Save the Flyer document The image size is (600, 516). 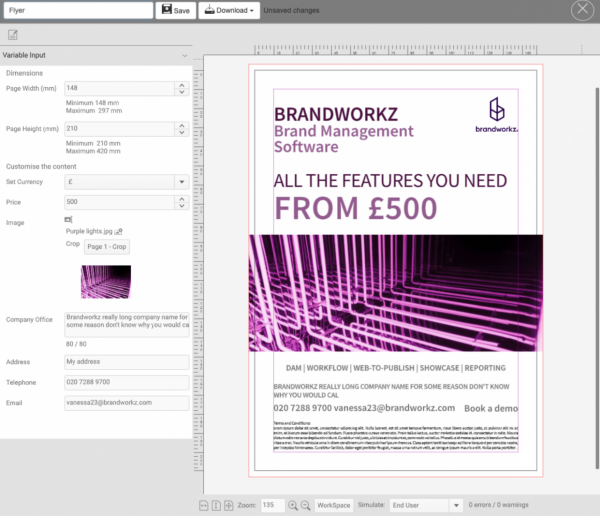176,10
